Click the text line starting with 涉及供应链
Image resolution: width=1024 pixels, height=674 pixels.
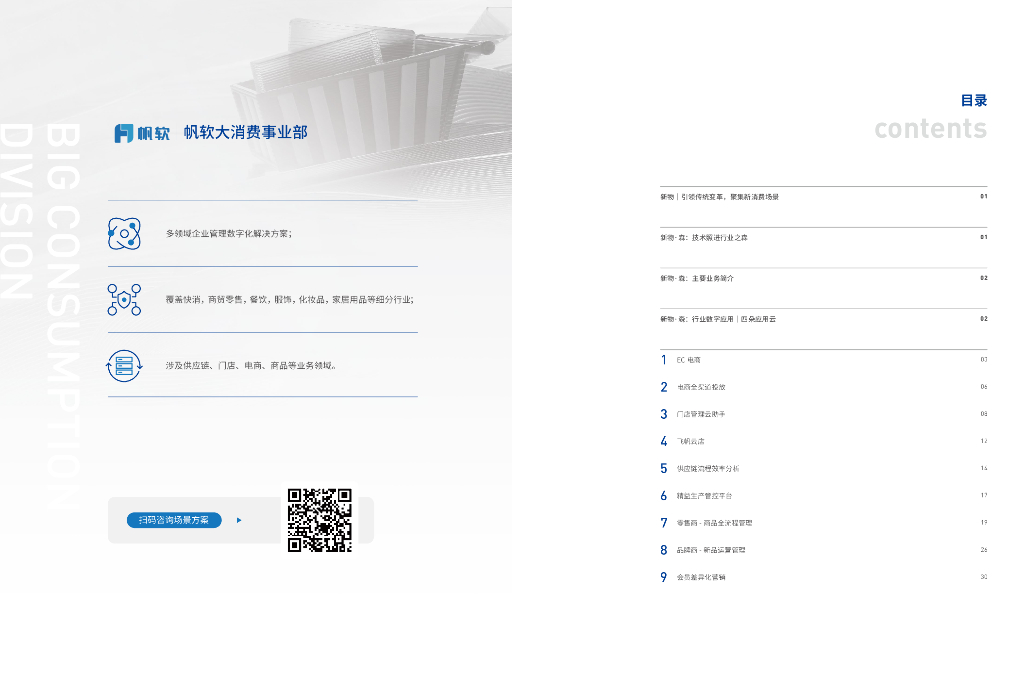(x=251, y=366)
